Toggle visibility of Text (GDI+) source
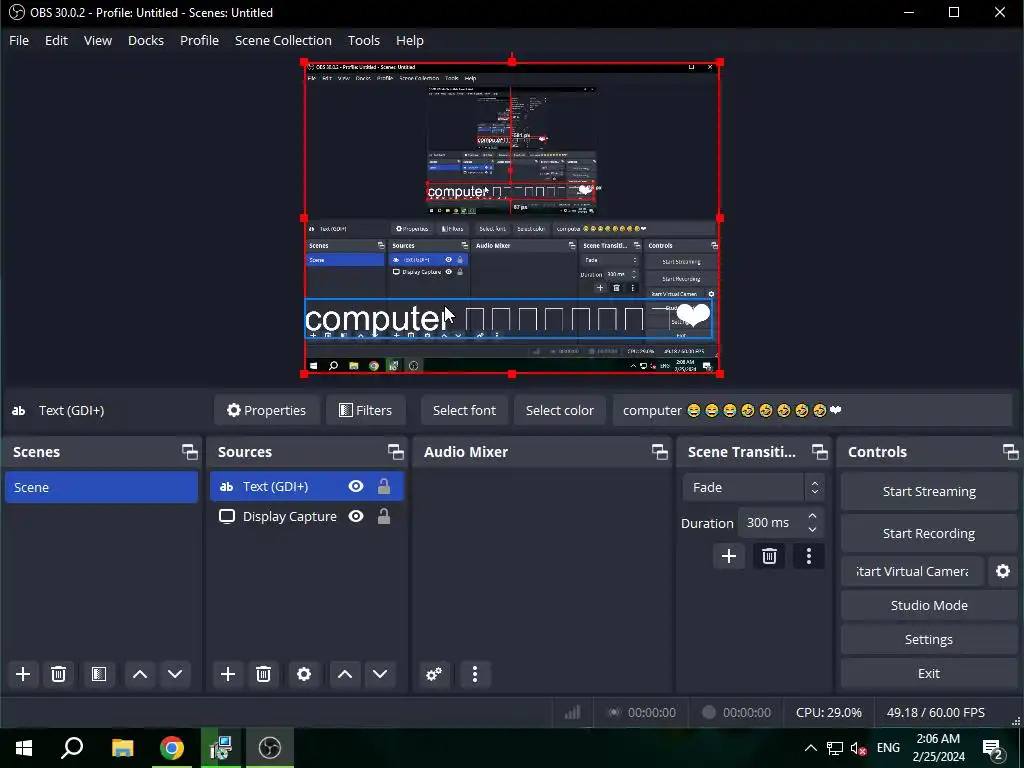The height and width of the screenshot is (768, 1024). point(356,487)
